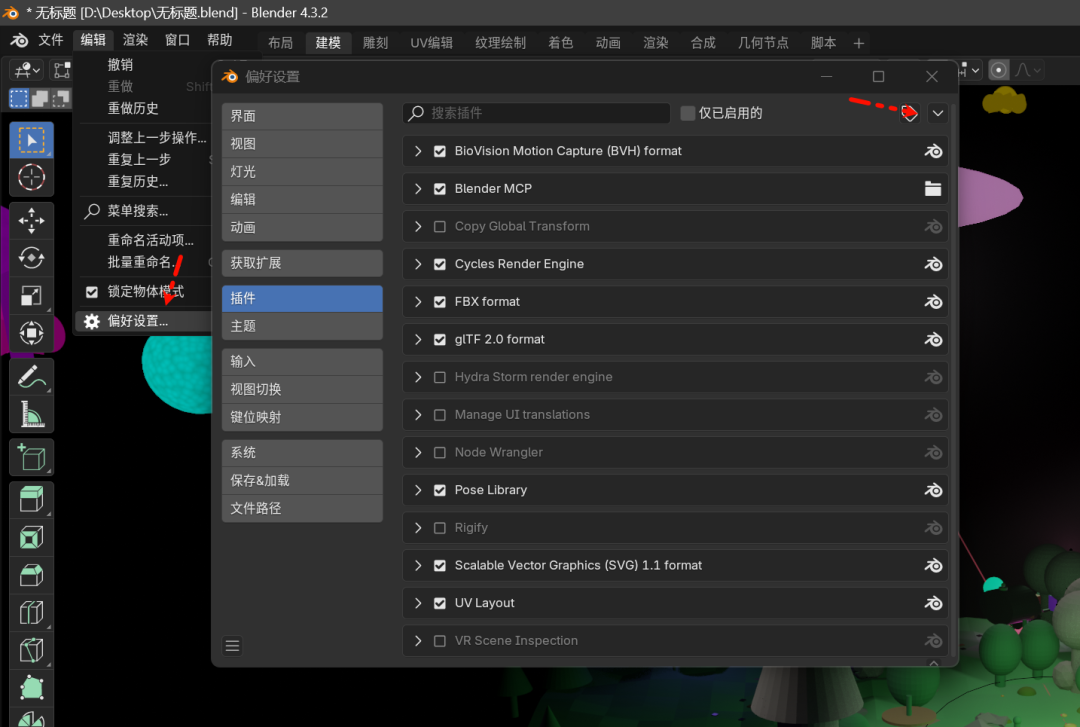The image size is (1080, 727).
Task: Expand the glTF 2.0 format add-on
Action: pos(419,339)
